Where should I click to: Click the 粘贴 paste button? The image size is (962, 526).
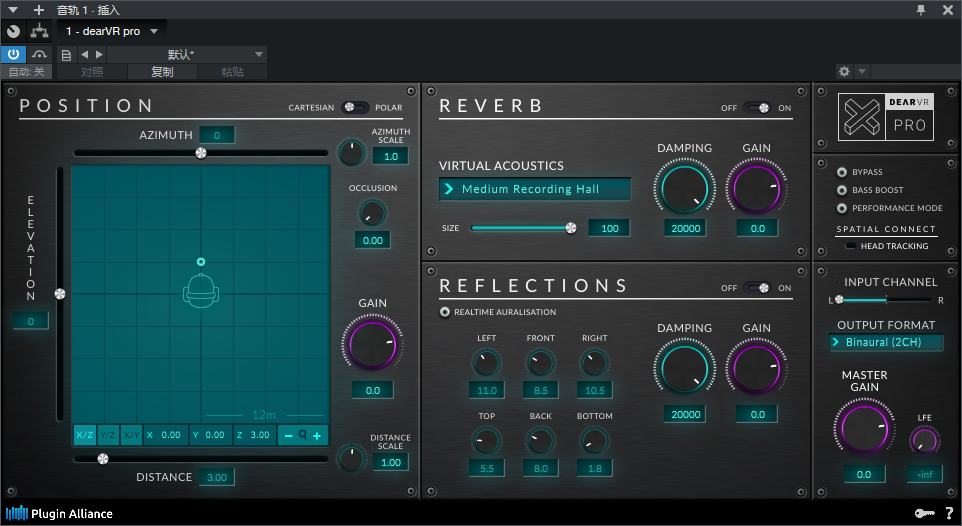click(233, 71)
